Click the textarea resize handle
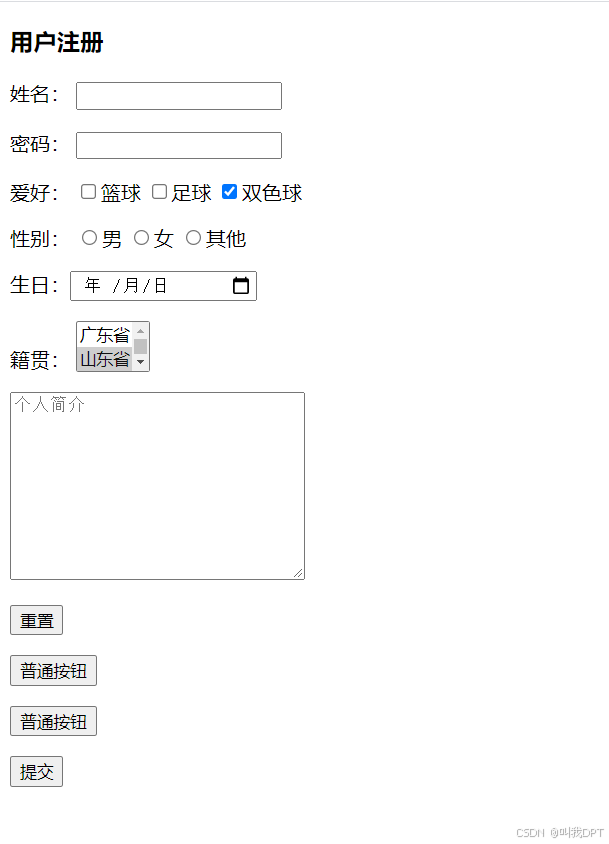Viewport: 609px width, 844px height. [298, 573]
